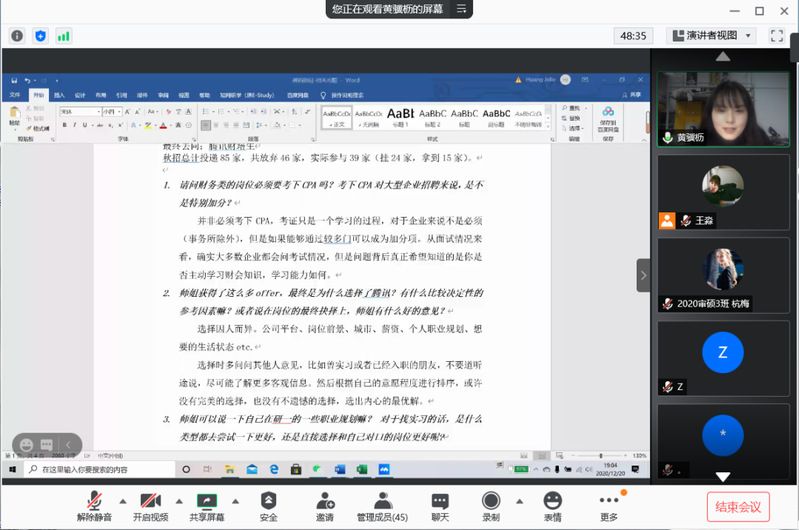Expand video options arrow beside 开启视频
Image resolution: width=799 pixels, height=530 pixels.
point(178,500)
